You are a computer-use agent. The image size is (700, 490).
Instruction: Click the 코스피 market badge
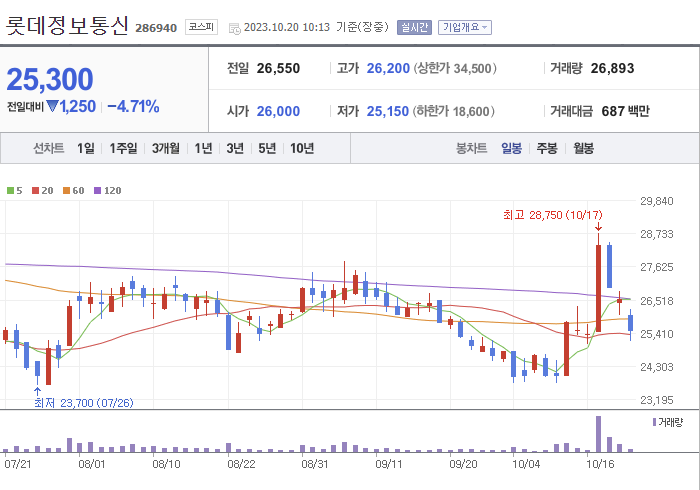tap(201, 27)
